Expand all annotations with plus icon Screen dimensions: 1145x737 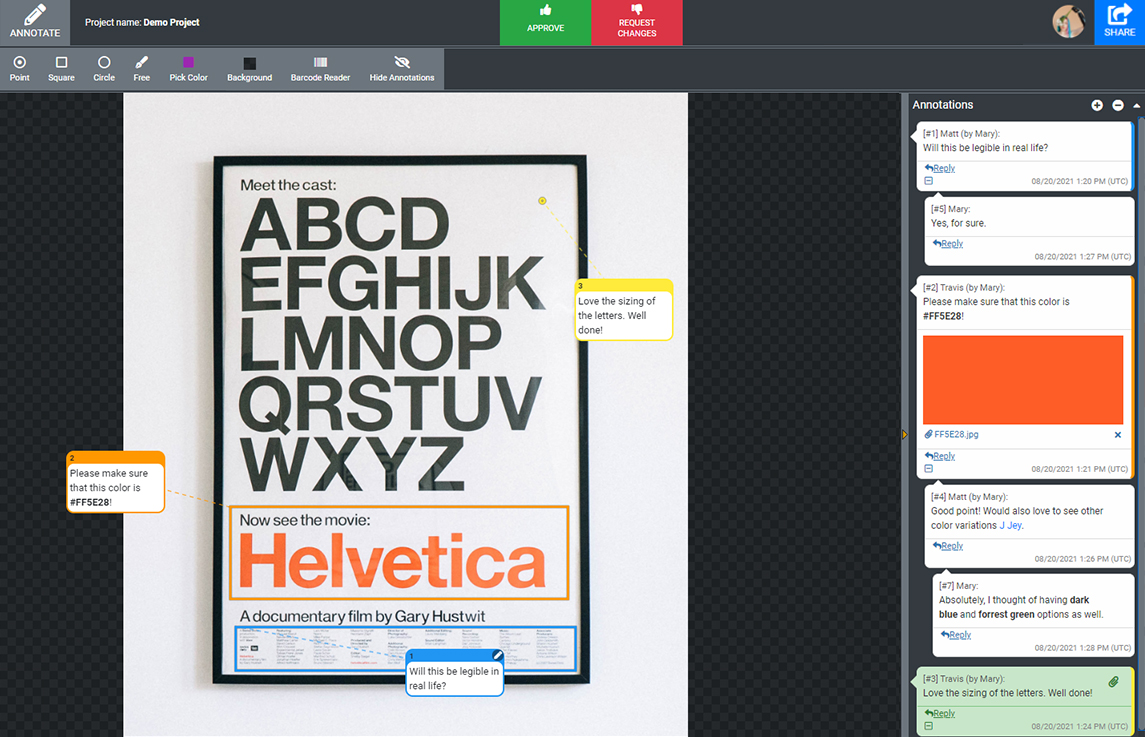click(1097, 105)
